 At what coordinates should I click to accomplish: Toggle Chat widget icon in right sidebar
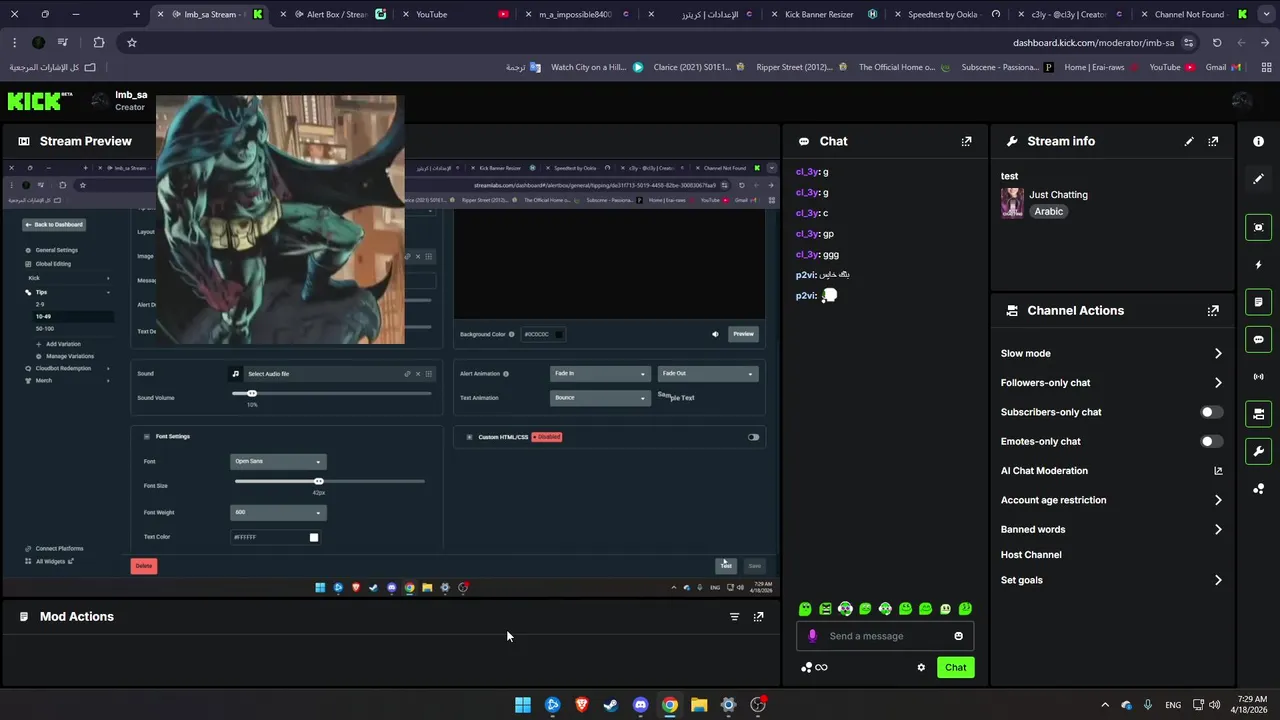[1258, 339]
